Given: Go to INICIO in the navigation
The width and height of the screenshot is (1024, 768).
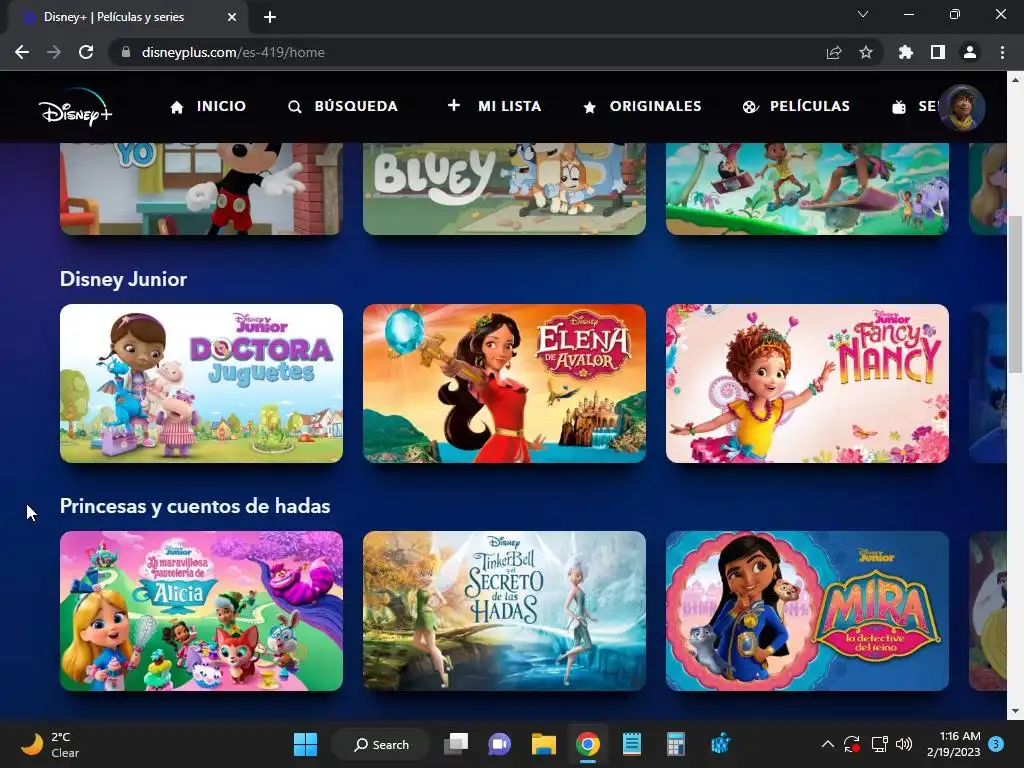Looking at the screenshot, I should [208, 106].
